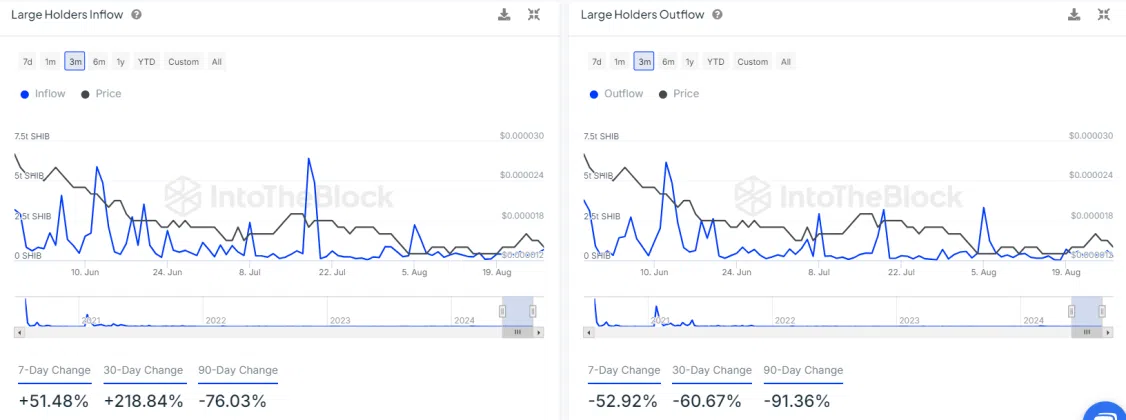Select 7d range on Inflow chart

28,62
